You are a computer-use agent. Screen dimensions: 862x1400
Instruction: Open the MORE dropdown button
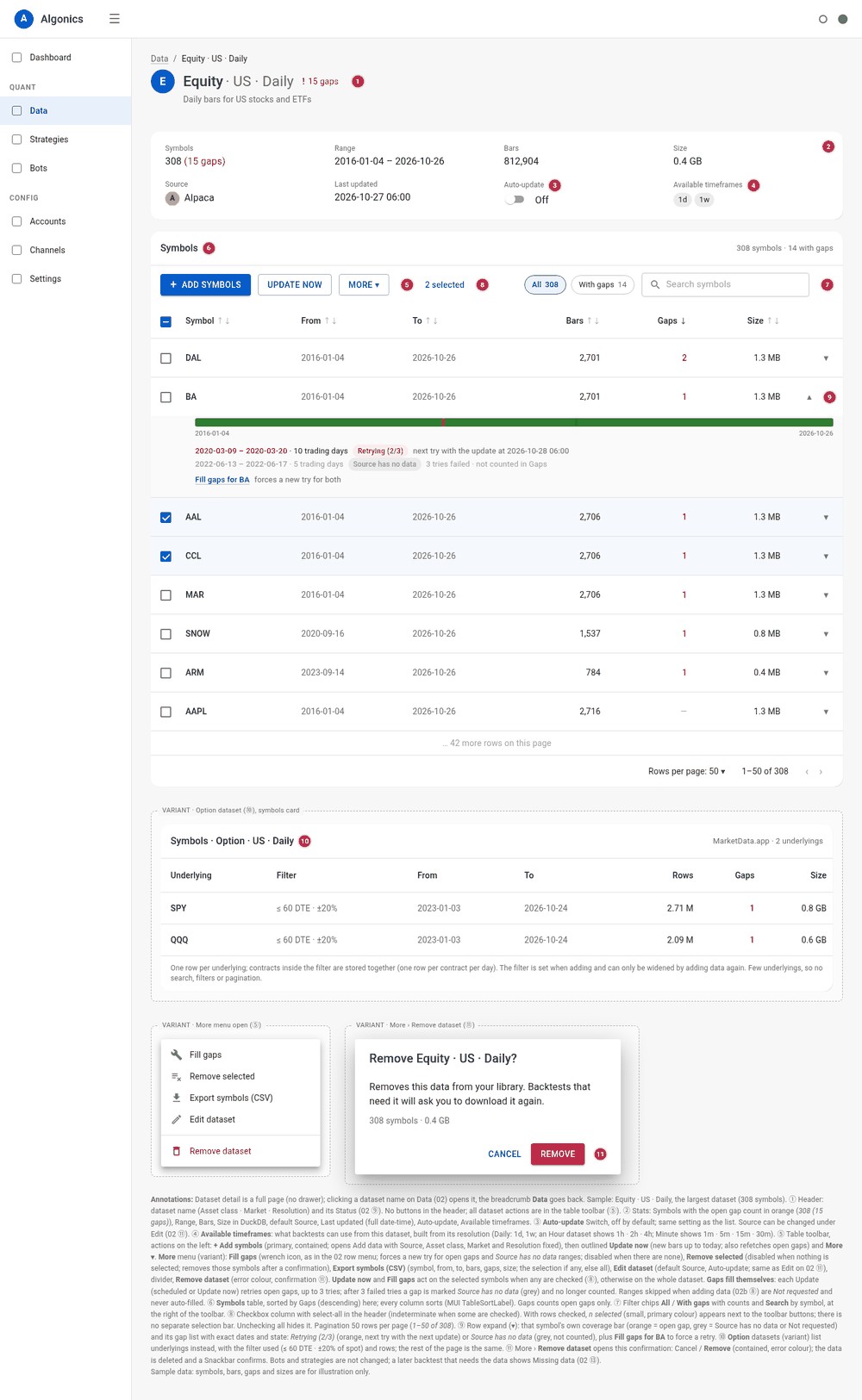[364, 285]
